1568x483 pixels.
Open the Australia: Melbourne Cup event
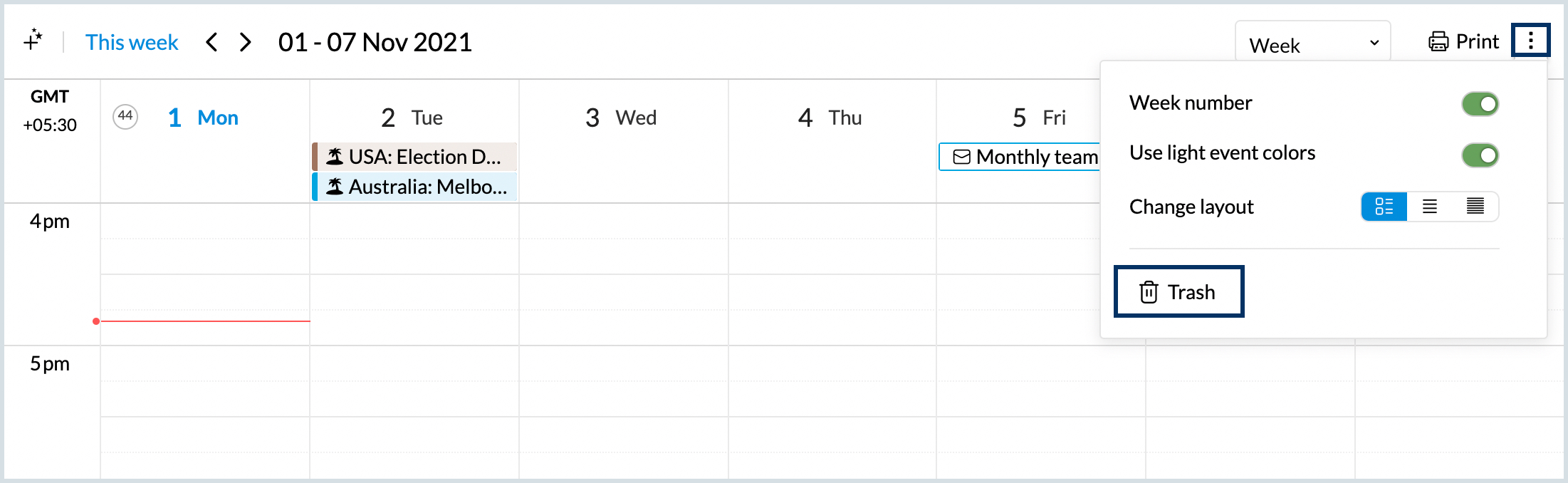click(x=414, y=187)
